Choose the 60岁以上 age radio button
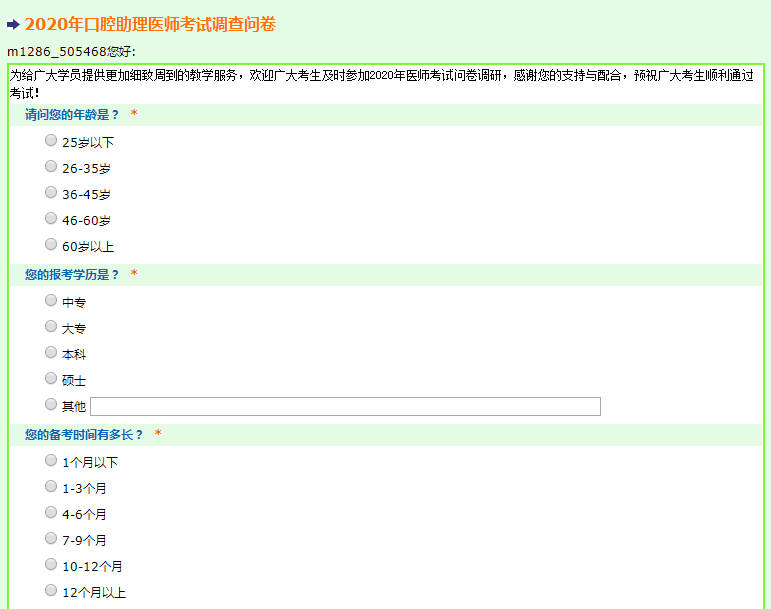Image resolution: width=771 pixels, height=609 pixels. point(51,245)
